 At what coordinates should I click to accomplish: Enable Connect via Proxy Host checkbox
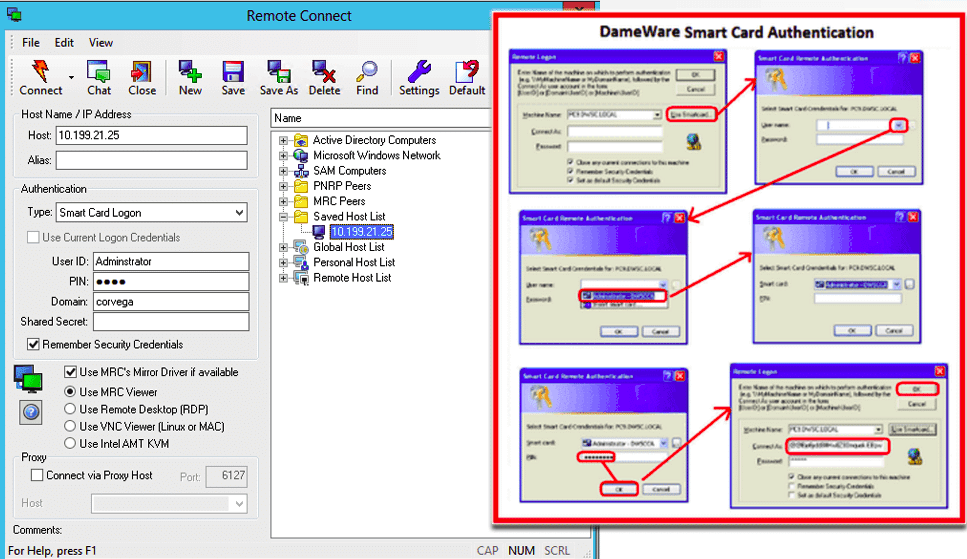(x=37, y=475)
